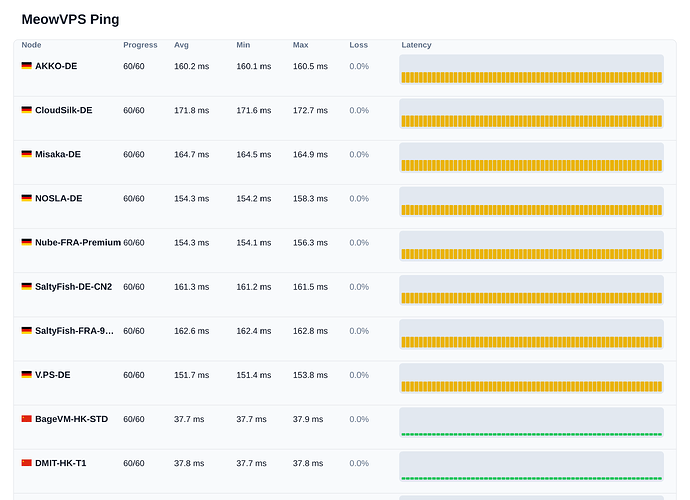Viewport: 690px width, 500px height.
Task: Click the flag icon beside SaltyFish-DE-CN2
Action: 26,286
